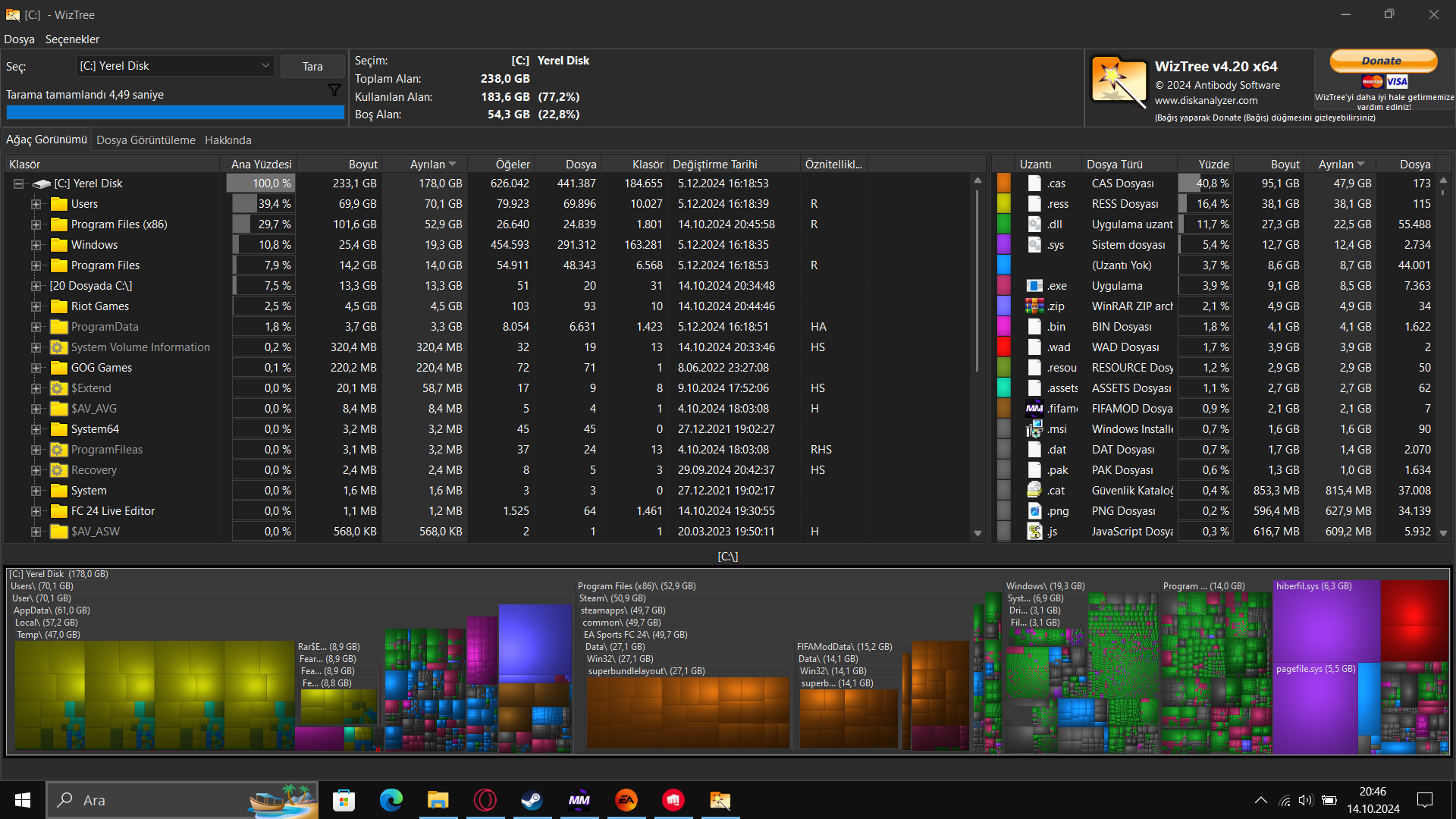The height and width of the screenshot is (819, 1456).
Task: Click the red .wad color swatch
Action: (1003, 347)
